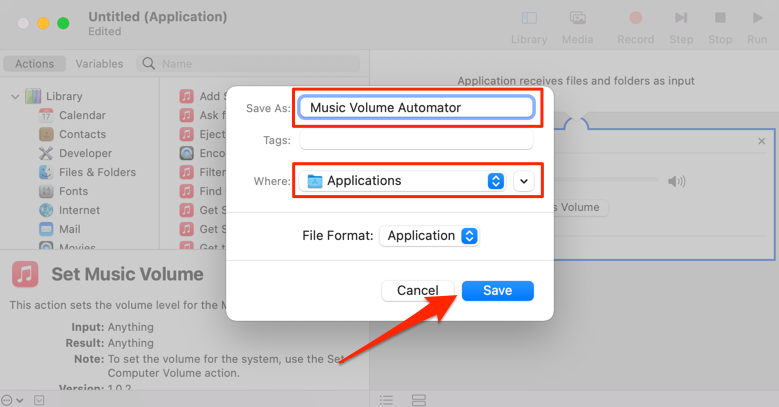Select Calendar in the Library list
This screenshot has height=407, width=779.
82,115
